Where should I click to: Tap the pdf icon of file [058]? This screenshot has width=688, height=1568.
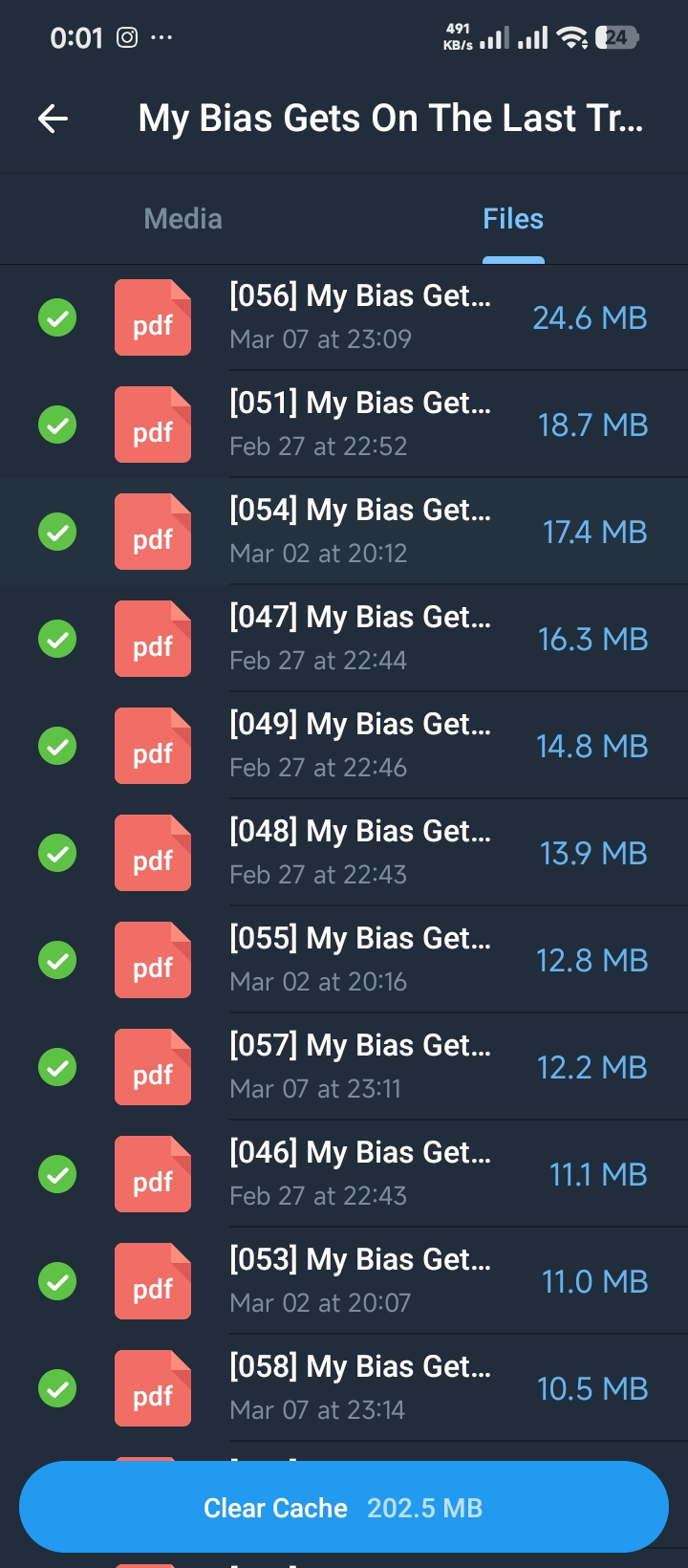click(153, 1388)
